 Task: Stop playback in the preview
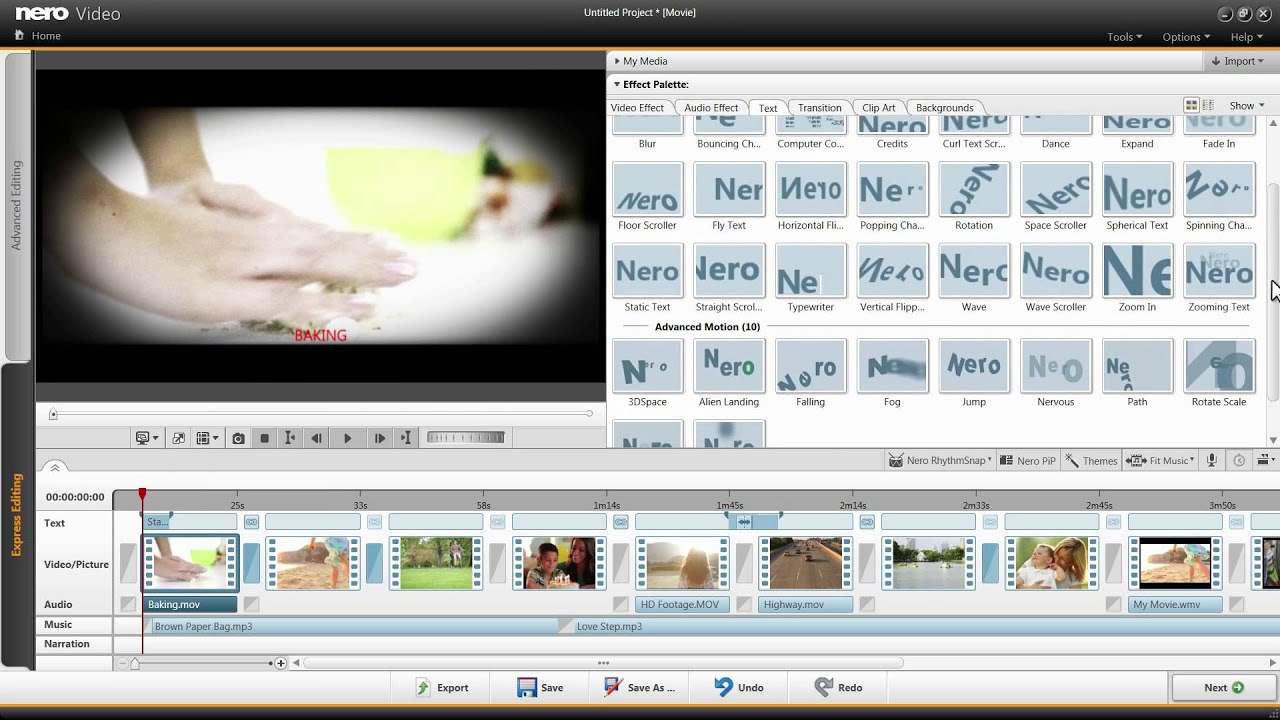(264, 438)
